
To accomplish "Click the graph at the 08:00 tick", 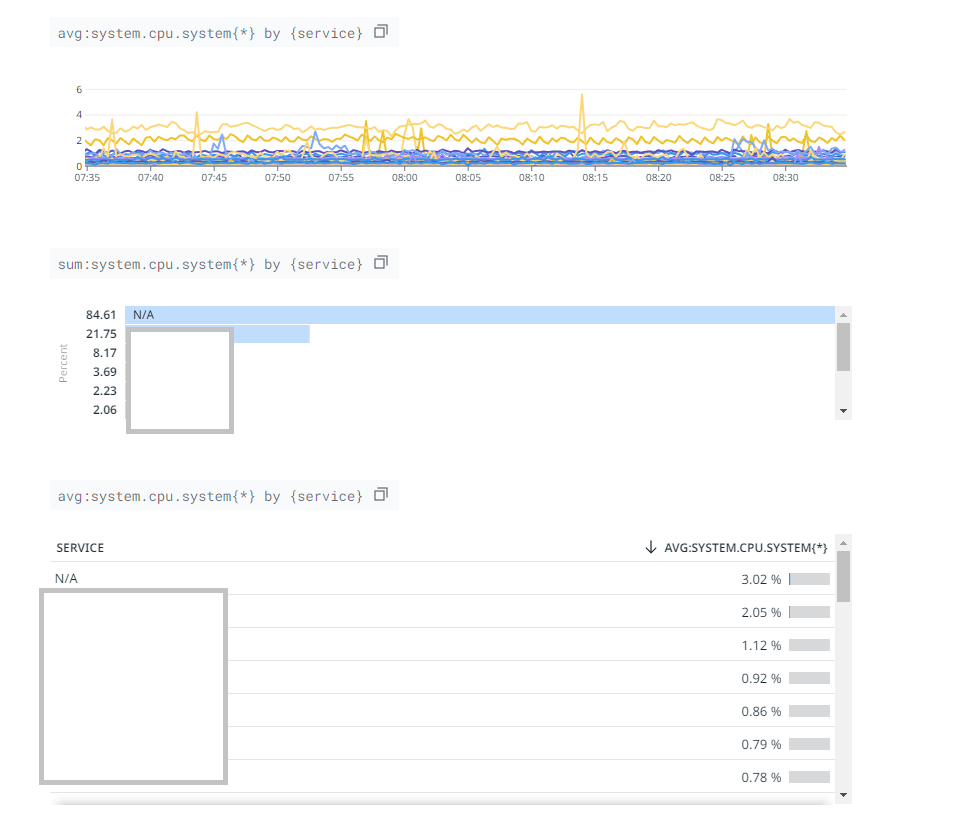I will 404,165.
